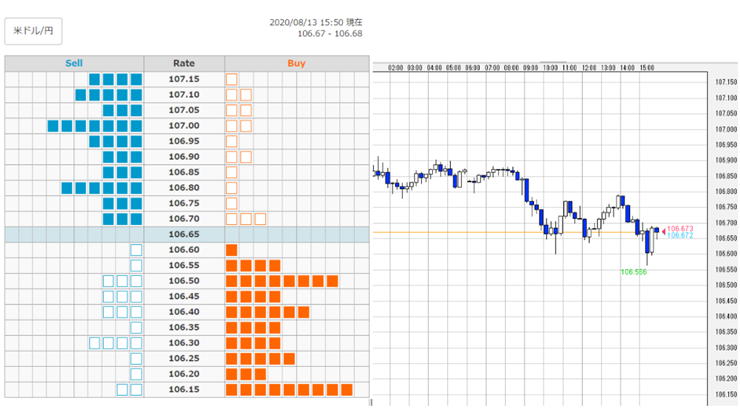Click the 106.500 label on chart price axis
Image resolution: width=740 pixels, height=408 pixels.
[726, 285]
